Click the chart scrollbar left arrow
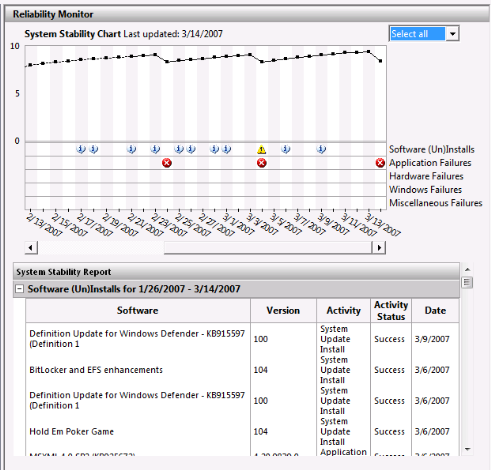491x470 pixels. [31, 248]
